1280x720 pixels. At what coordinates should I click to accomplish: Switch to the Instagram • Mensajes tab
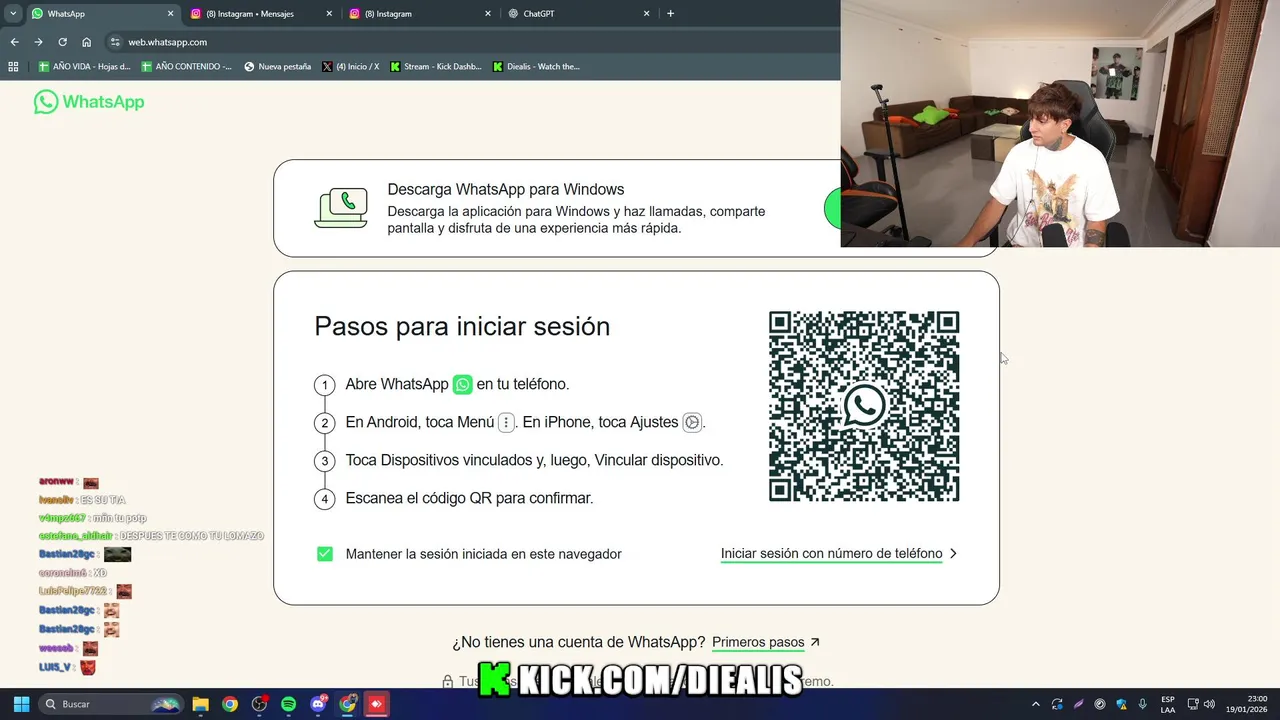262,14
